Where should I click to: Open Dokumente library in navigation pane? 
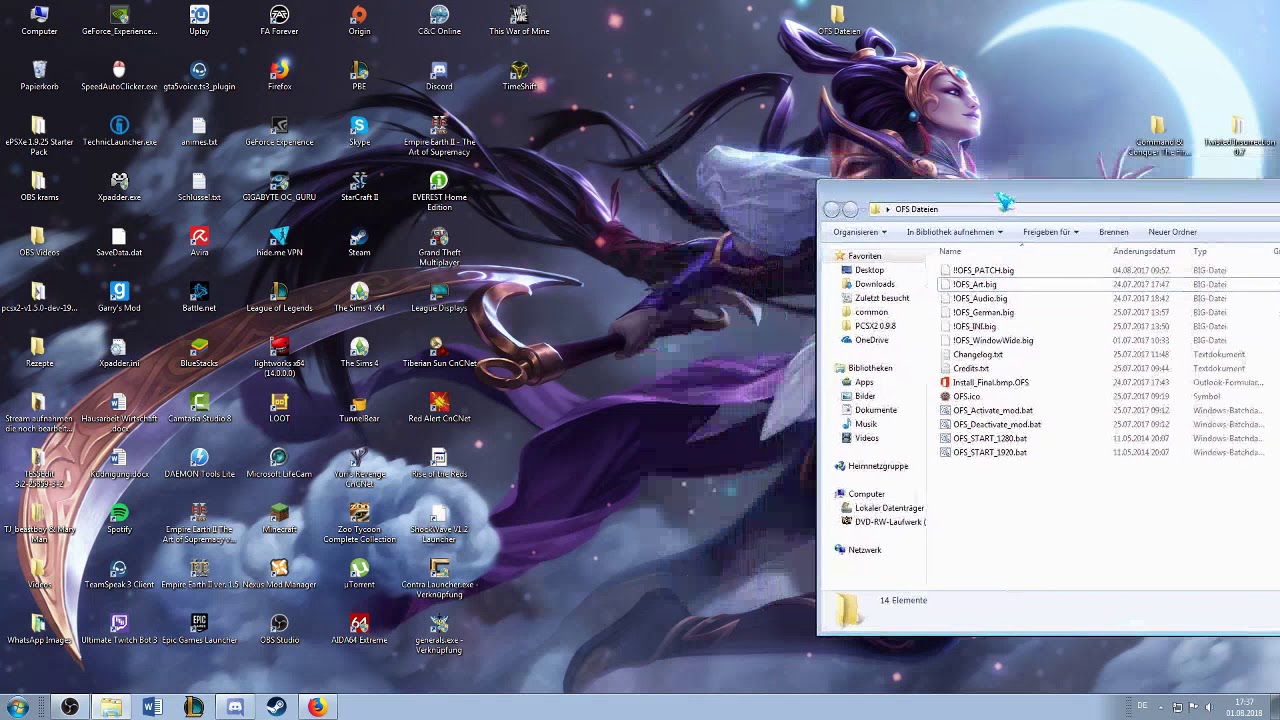point(875,410)
